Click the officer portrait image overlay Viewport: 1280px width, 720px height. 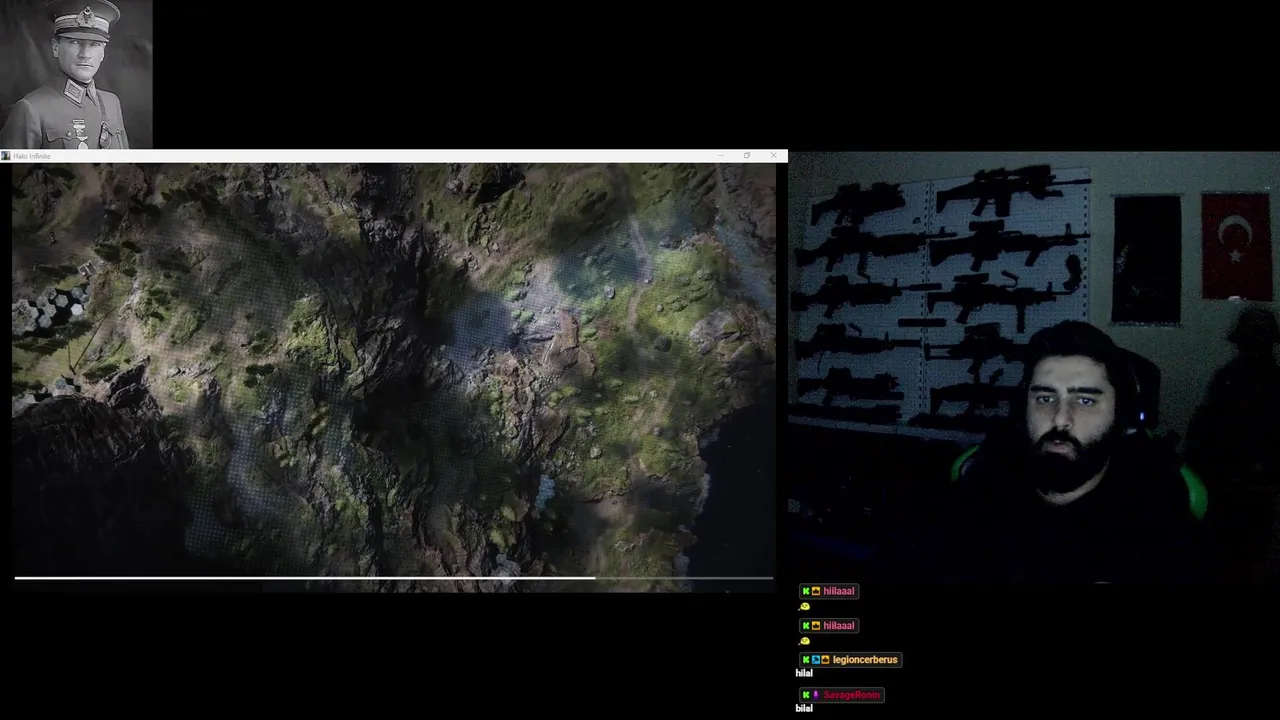click(x=76, y=74)
